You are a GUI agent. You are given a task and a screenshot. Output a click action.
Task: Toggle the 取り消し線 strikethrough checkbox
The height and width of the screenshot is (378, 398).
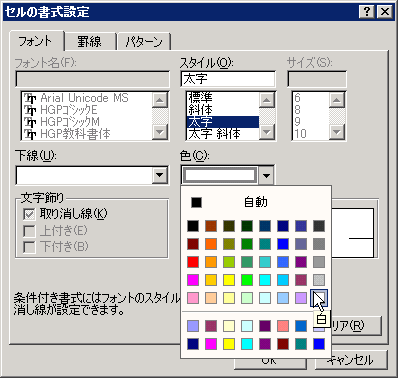[x=29, y=214]
